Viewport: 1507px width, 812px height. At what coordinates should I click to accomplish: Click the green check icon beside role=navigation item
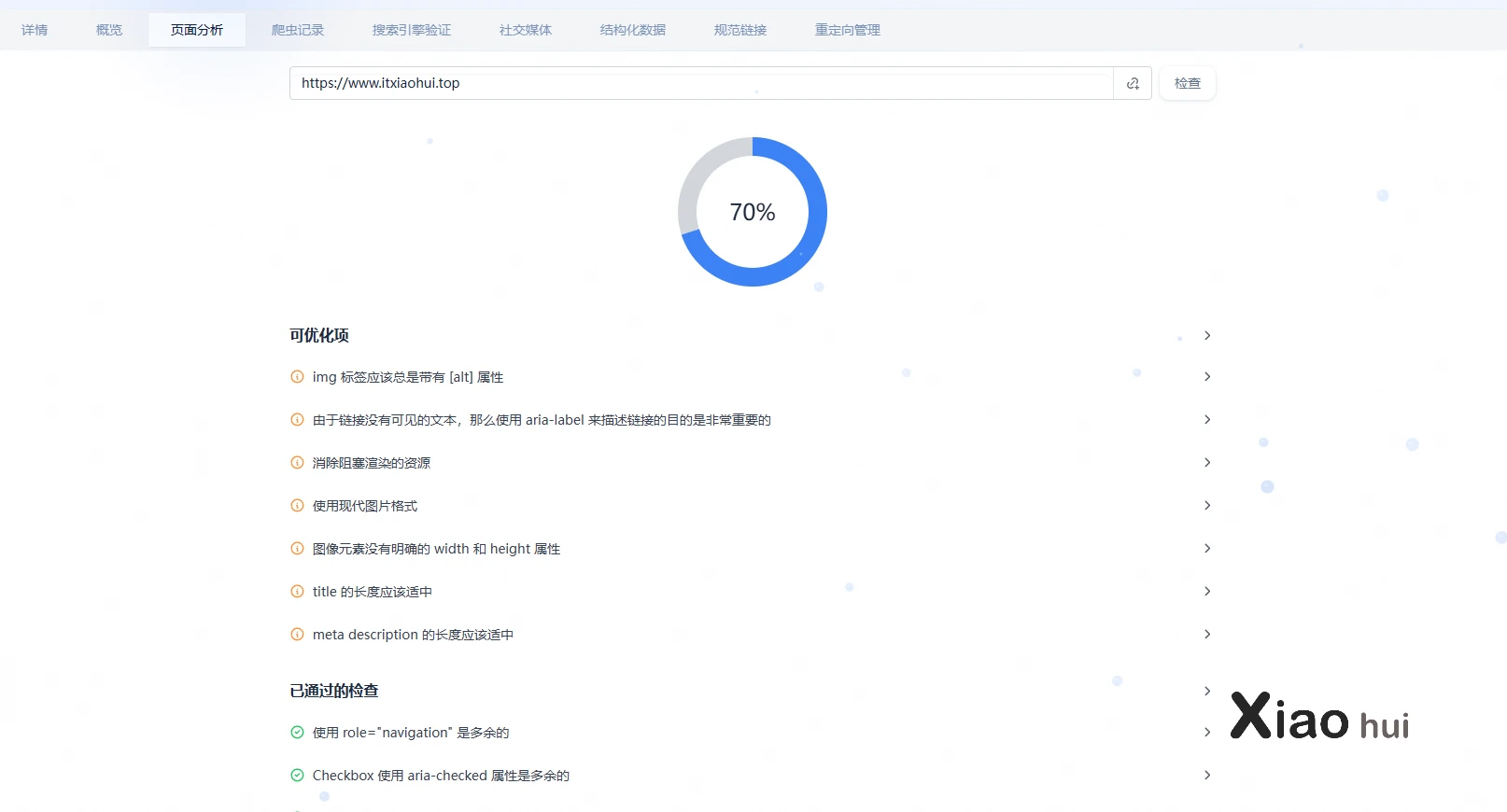click(x=297, y=733)
